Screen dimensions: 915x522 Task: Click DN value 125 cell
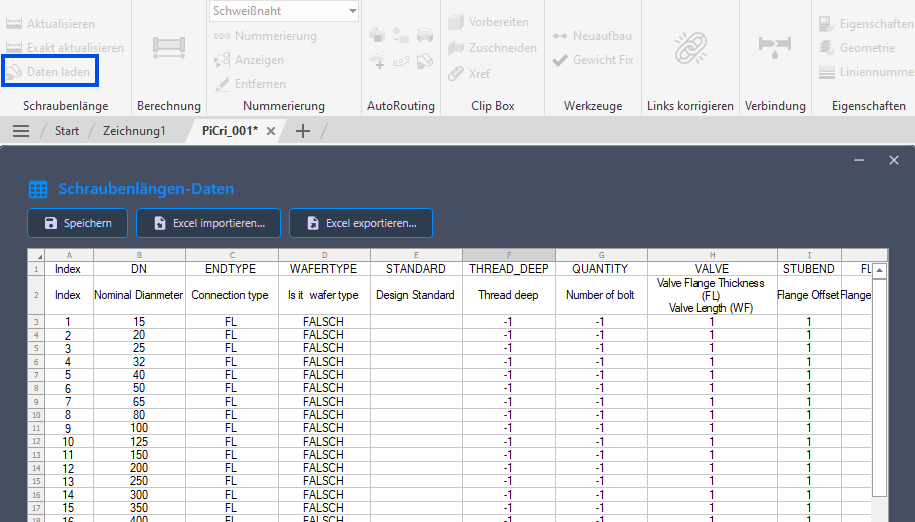[139, 442]
